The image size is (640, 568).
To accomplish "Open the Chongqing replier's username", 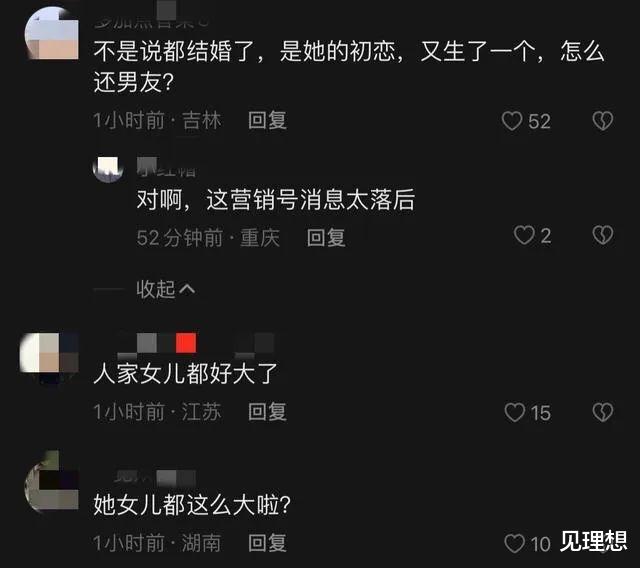I will pyautogui.click(x=166, y=167).
